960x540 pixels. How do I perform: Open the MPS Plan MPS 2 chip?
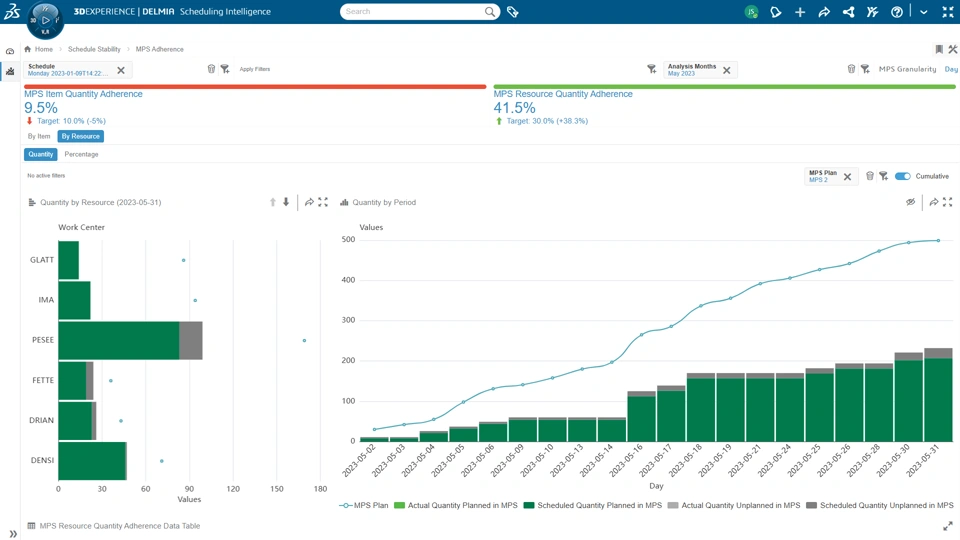pyautogui.click(x=823, y=176)
